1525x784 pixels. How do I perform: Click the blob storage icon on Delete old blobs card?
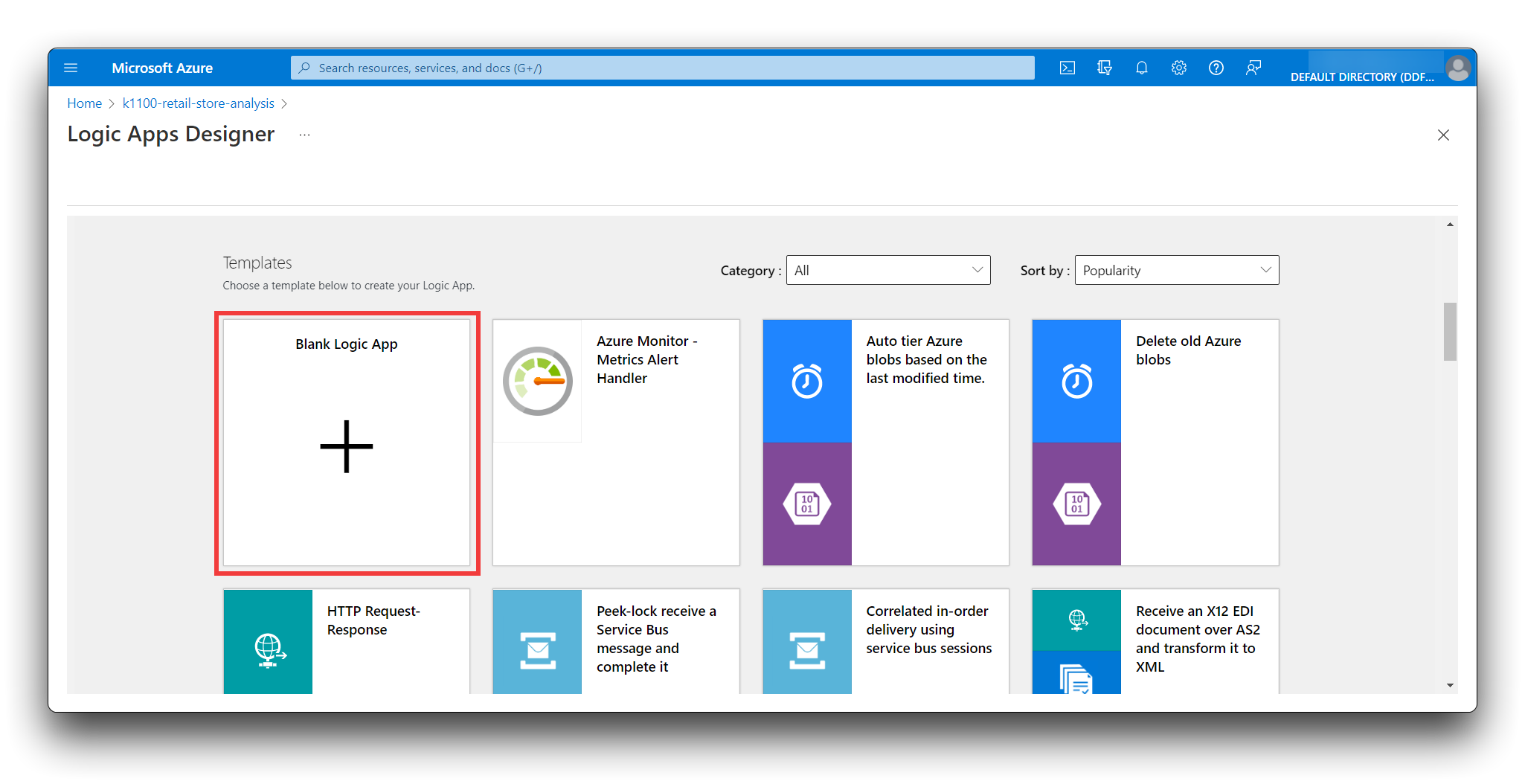1077,504
